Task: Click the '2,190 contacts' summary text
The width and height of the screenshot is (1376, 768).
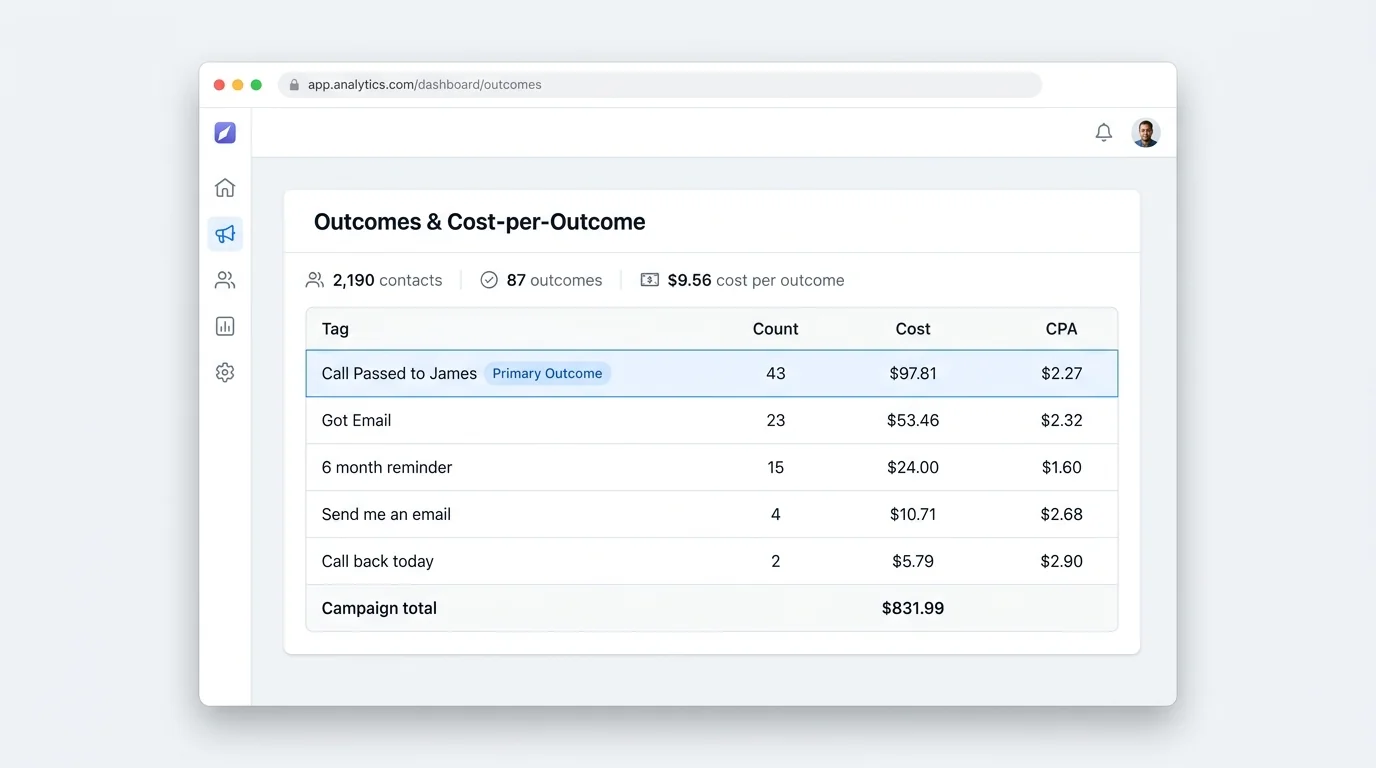Action: click(387, 280)
